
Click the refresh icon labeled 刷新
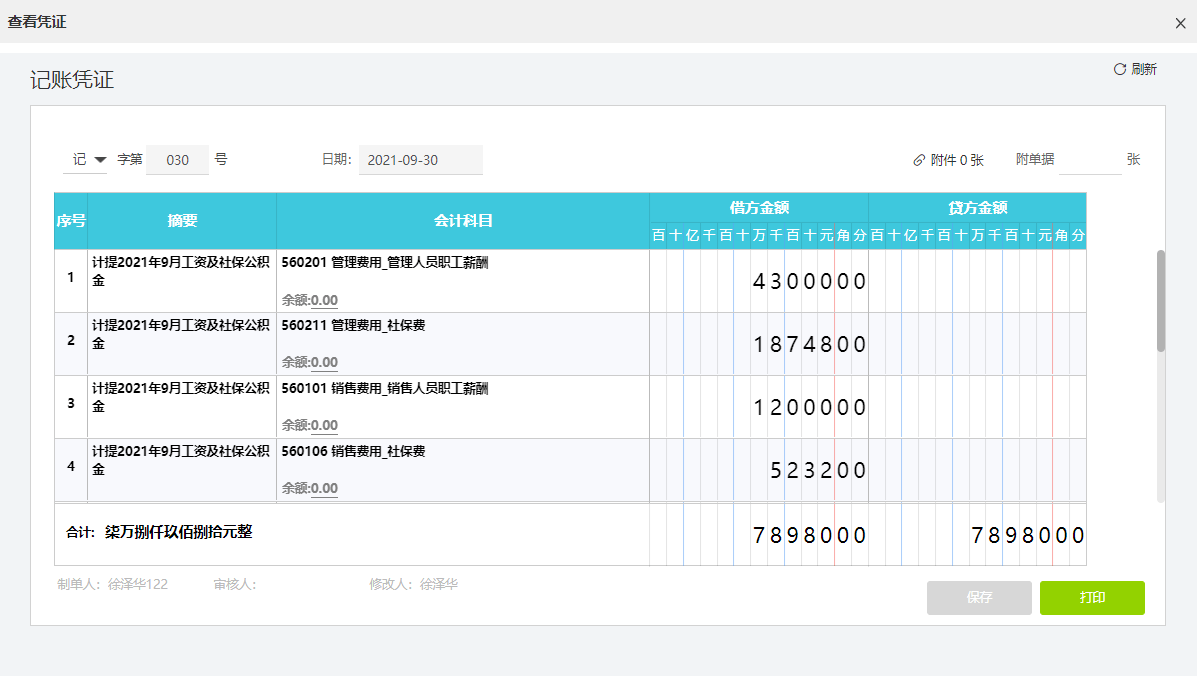pos(1120,69)
